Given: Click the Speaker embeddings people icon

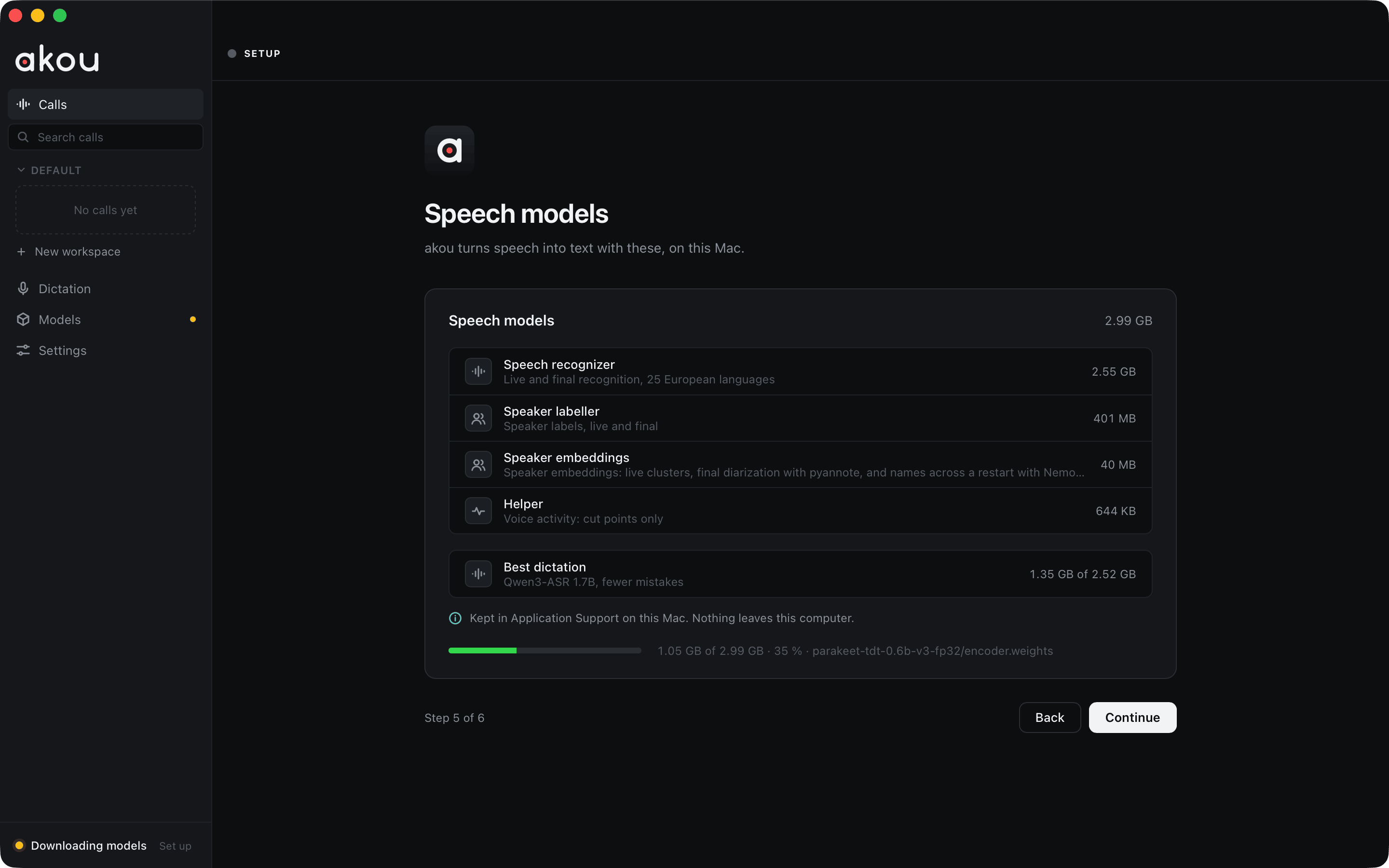Looking at the screenshot, I should (478, 464).
